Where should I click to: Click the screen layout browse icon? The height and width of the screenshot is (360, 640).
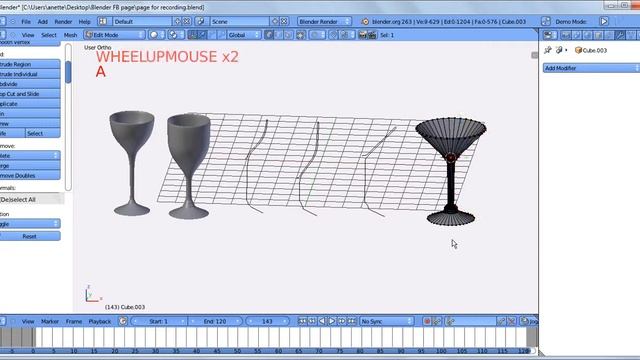point(103,22)
